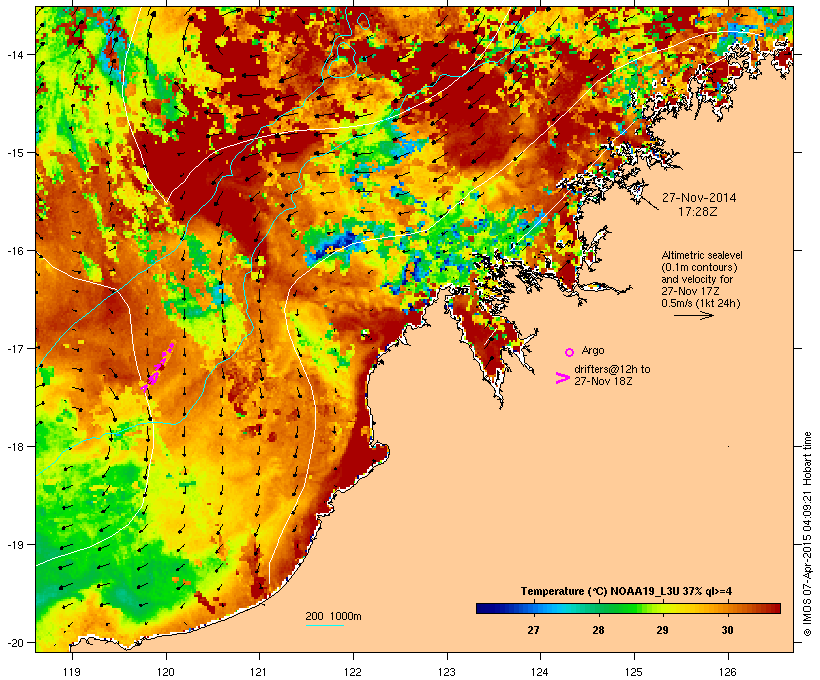Click longitude axis label 125

[x=634, y=672]
